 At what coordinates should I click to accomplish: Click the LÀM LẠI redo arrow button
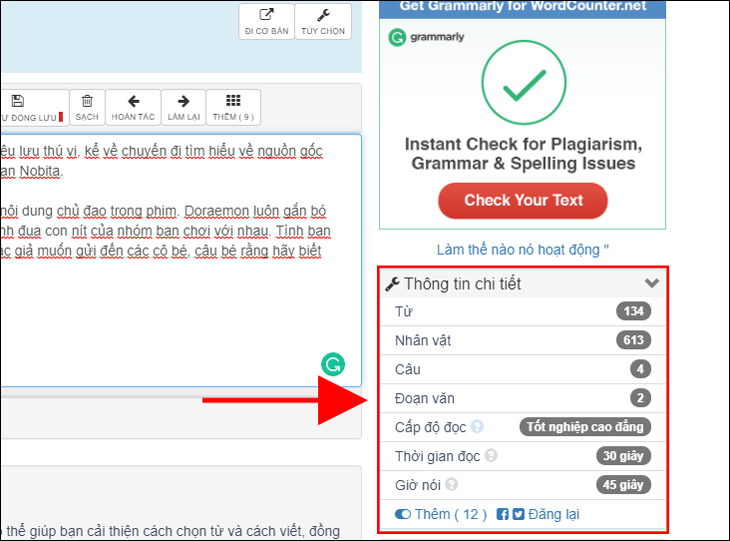point(183,108)
